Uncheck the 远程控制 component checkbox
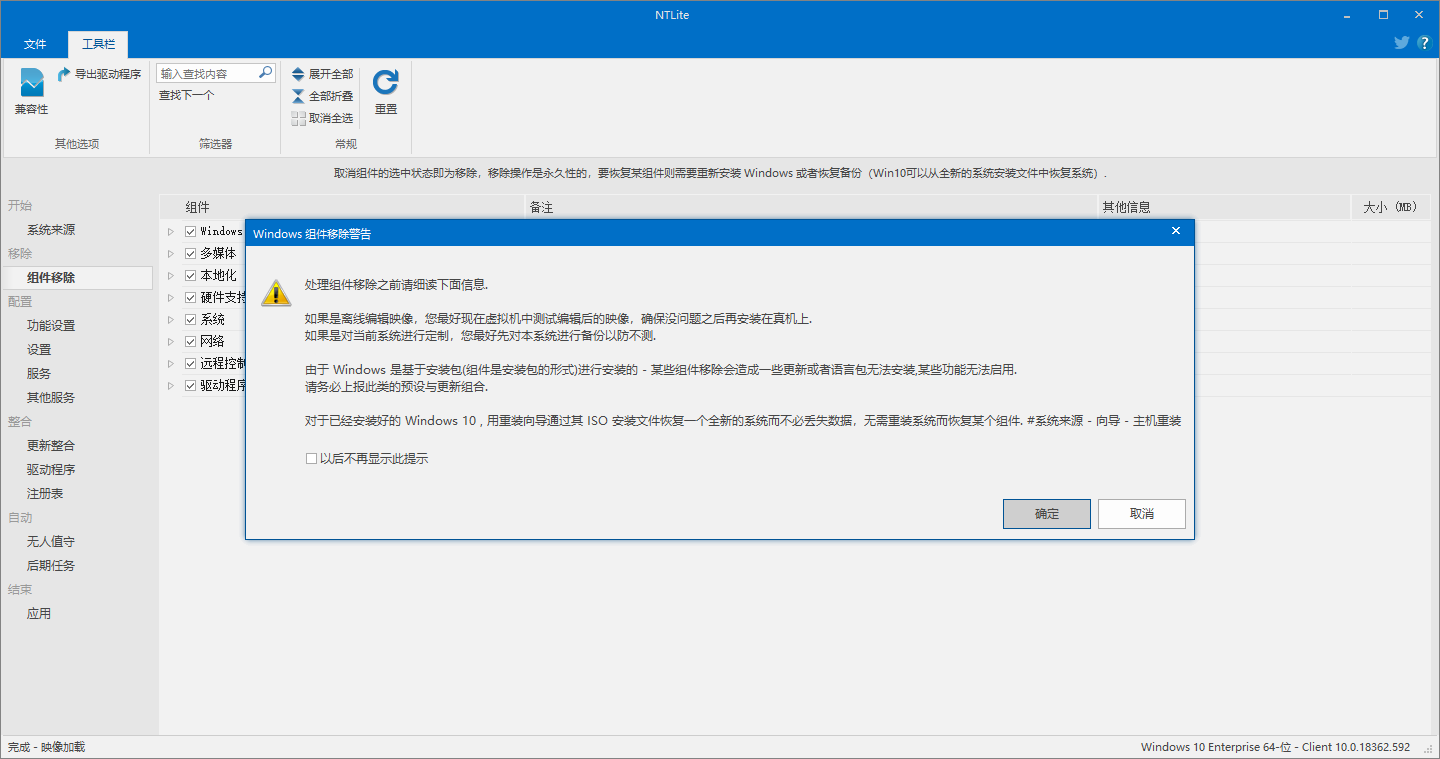 (x=190, y=363)
